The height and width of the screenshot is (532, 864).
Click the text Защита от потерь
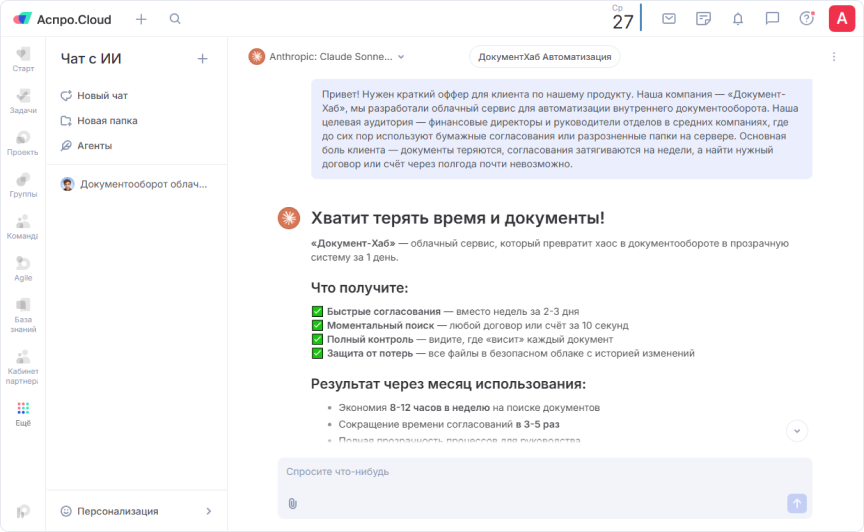click(370, 353)
